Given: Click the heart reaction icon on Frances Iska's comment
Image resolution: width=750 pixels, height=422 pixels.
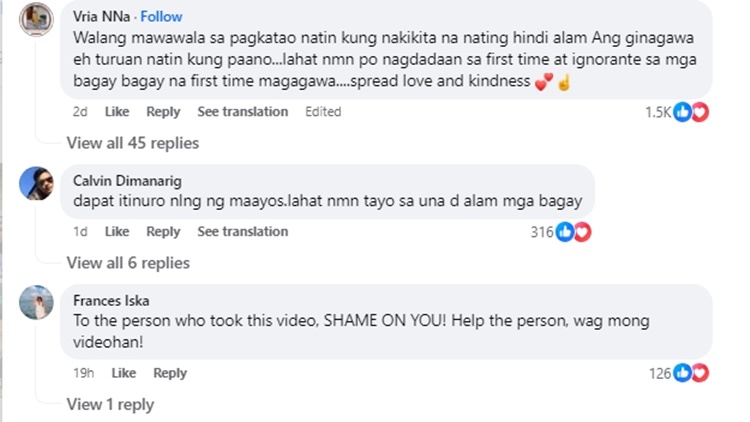Looking at the screenshot, I should tap(700, 373).
